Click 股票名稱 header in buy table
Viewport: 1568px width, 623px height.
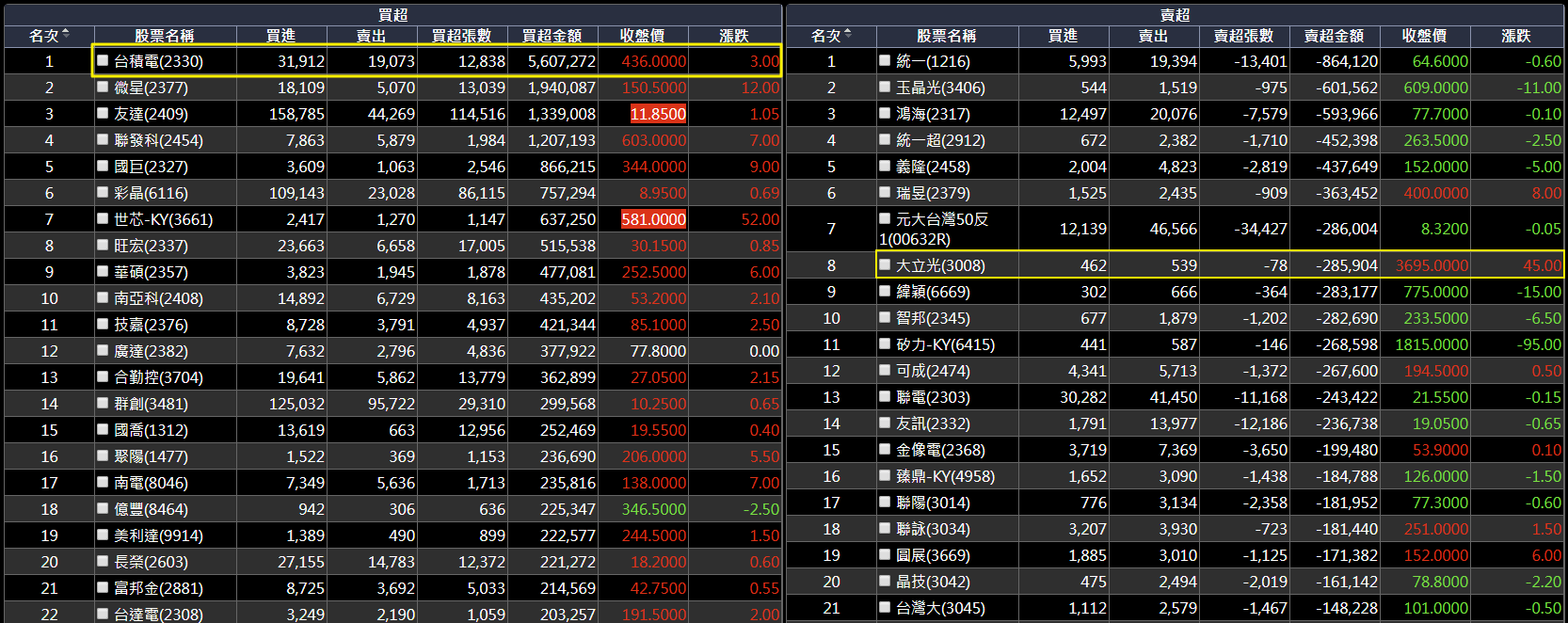click(x=165, y=36)
